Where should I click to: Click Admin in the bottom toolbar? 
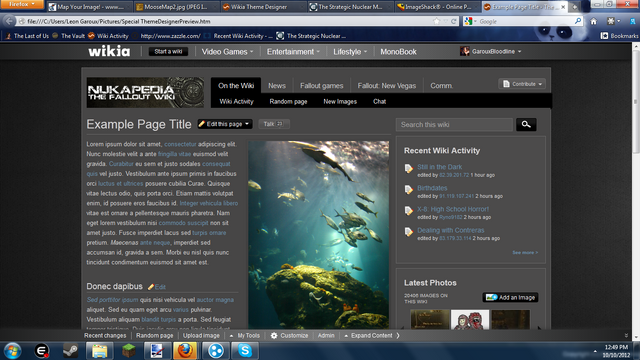coord(326,336)
